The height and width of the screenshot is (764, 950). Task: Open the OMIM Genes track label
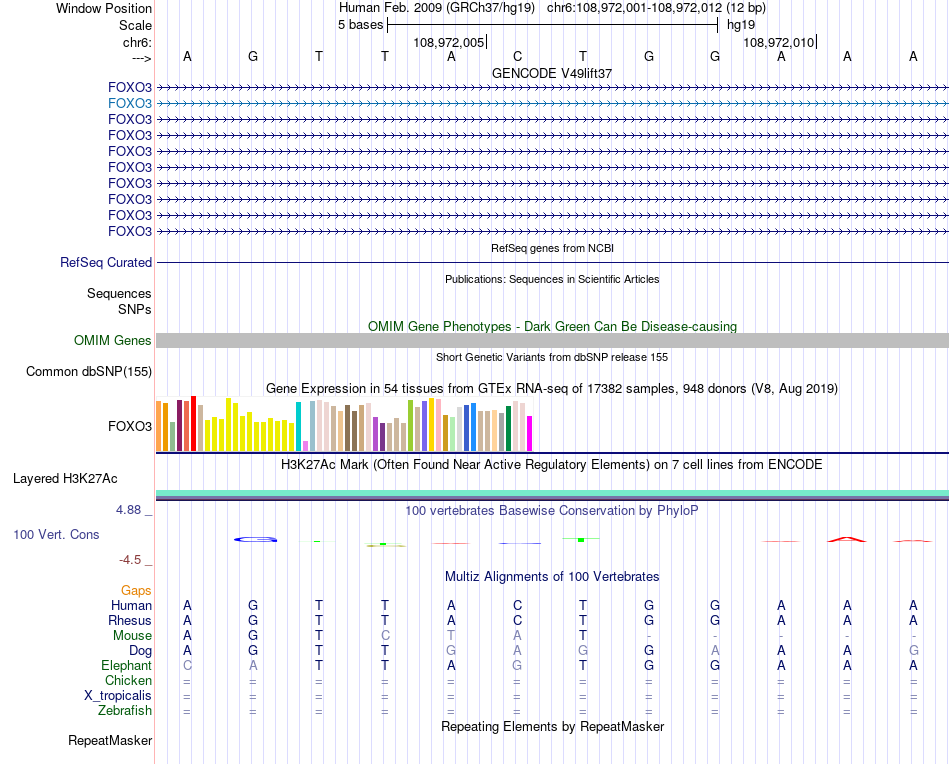[112, 340]
